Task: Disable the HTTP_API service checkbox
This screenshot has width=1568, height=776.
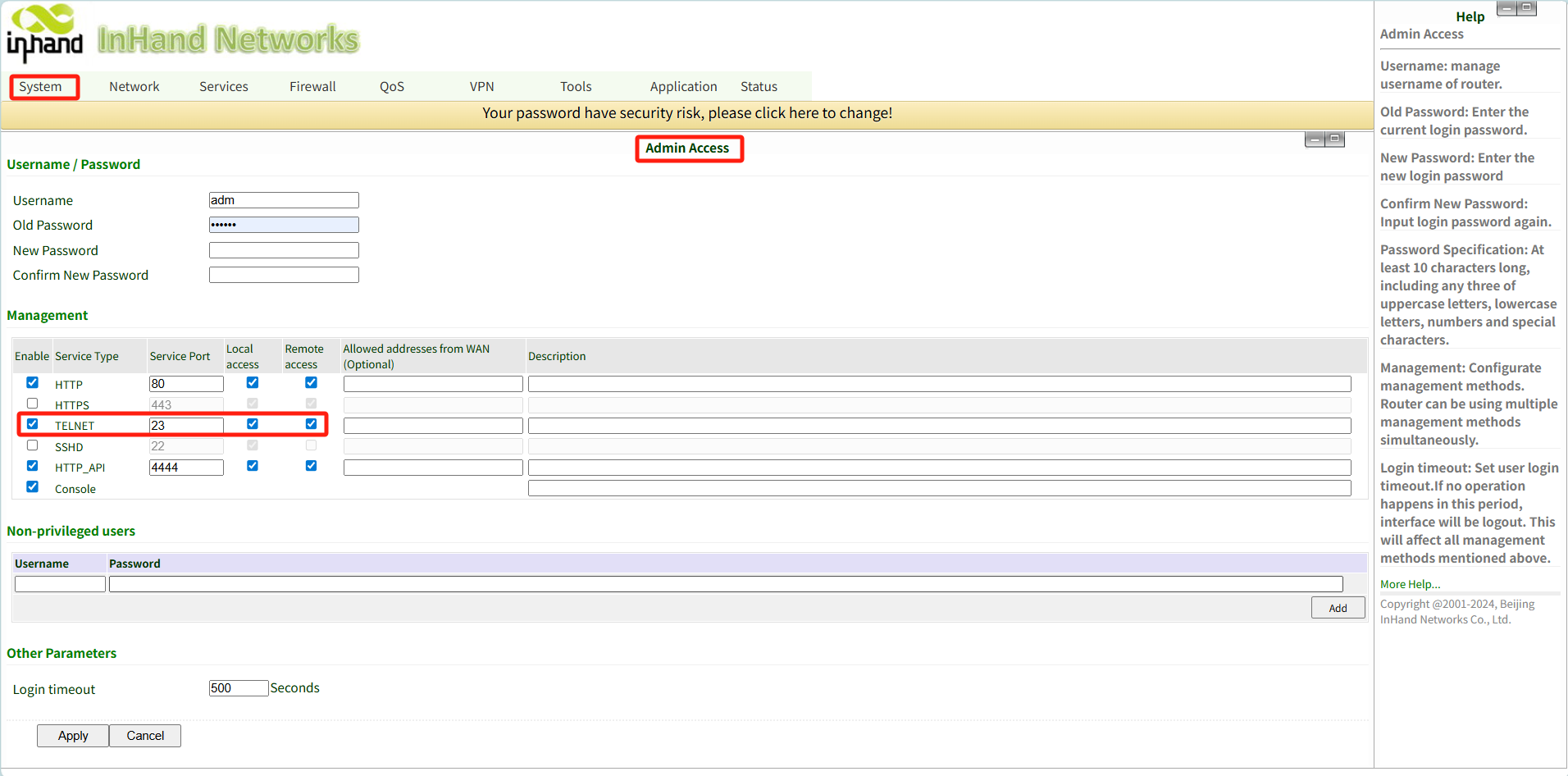Action: [33, 466]
